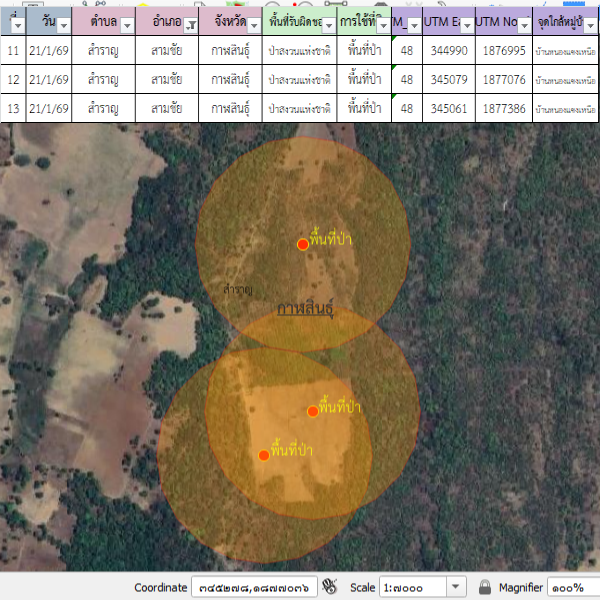Select row 11 header in the table

pyautogui.click(x=13, y=50)
